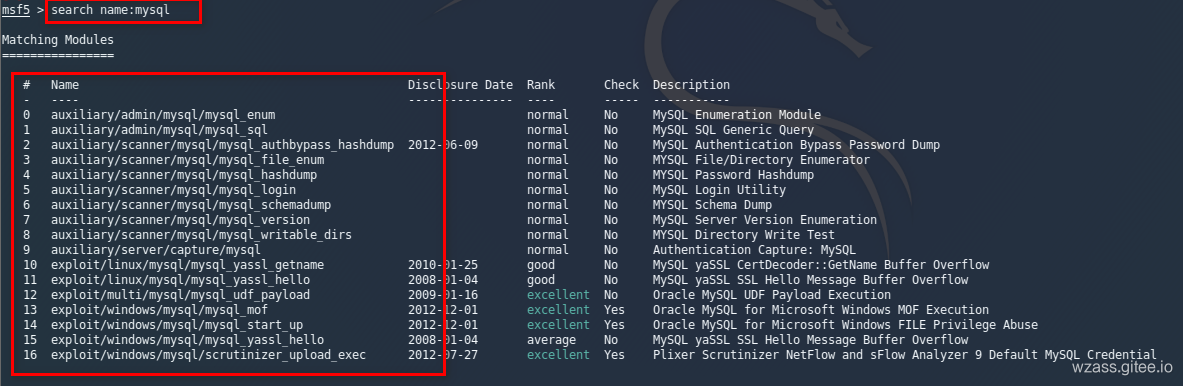1183x386 pixels.
Task: Click the 'Name' column header
Action: pos(65,85)
